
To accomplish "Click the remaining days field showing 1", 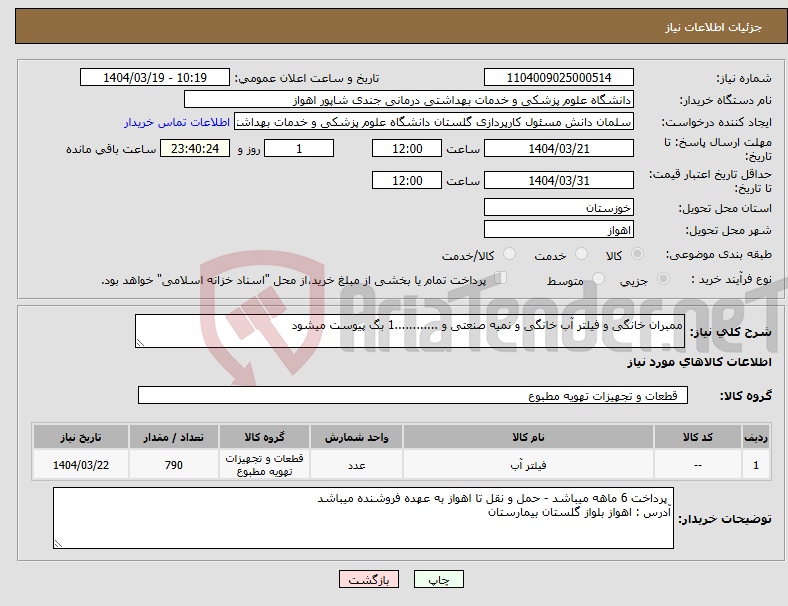I will pyautogui.click(x=299, y=148).
